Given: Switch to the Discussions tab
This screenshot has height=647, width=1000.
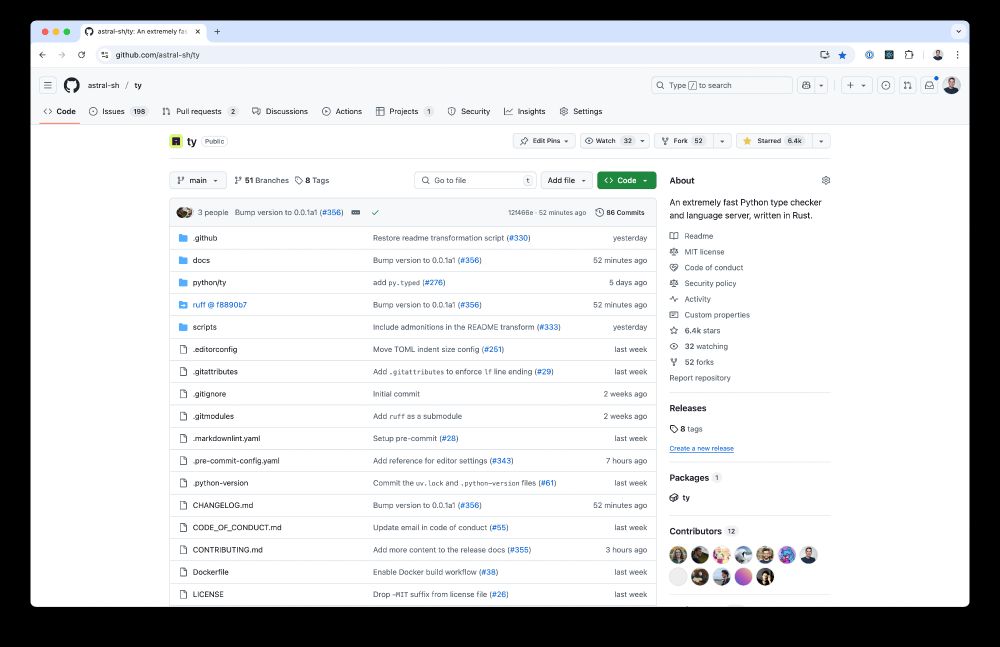Looking at the screenshot, I should click(280, 112).
